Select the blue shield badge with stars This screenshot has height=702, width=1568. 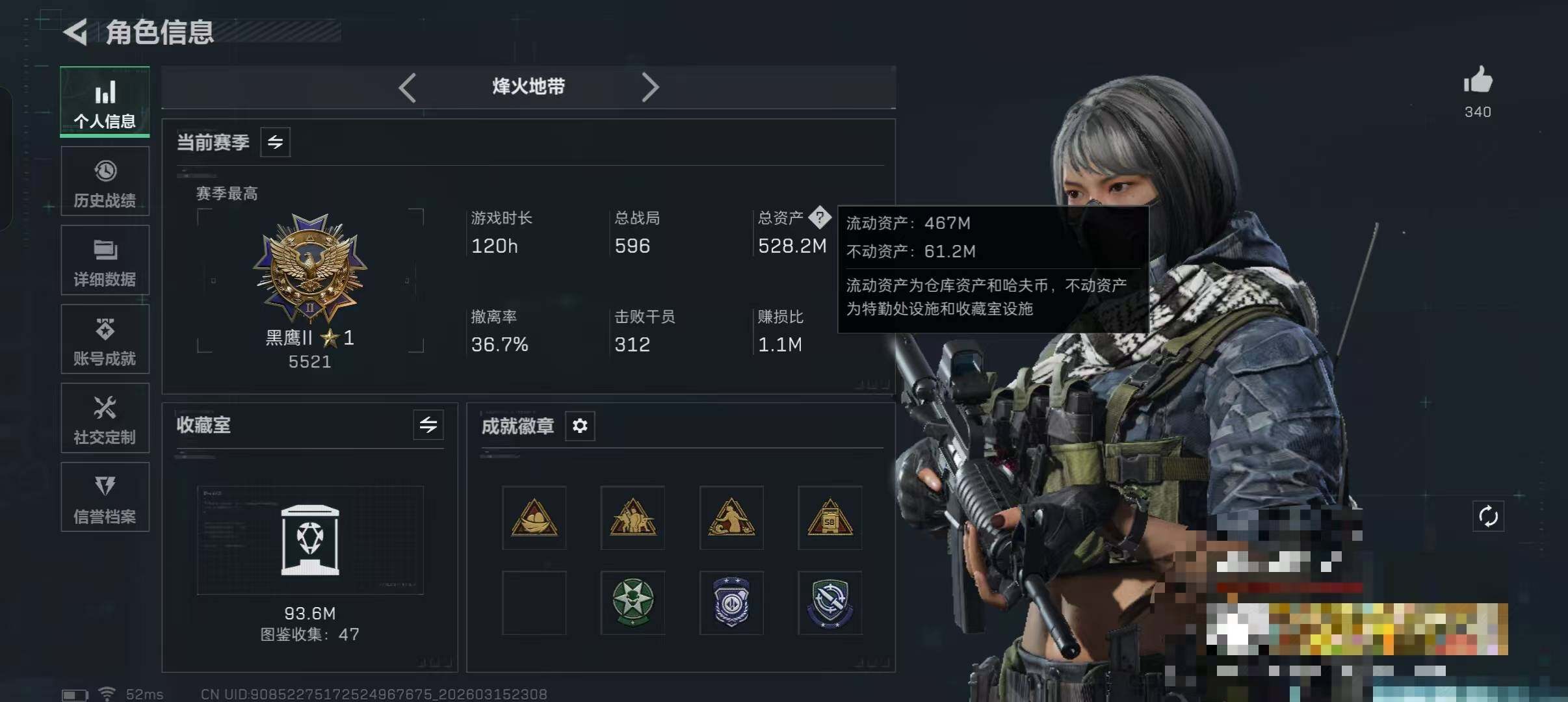(731, 603)
